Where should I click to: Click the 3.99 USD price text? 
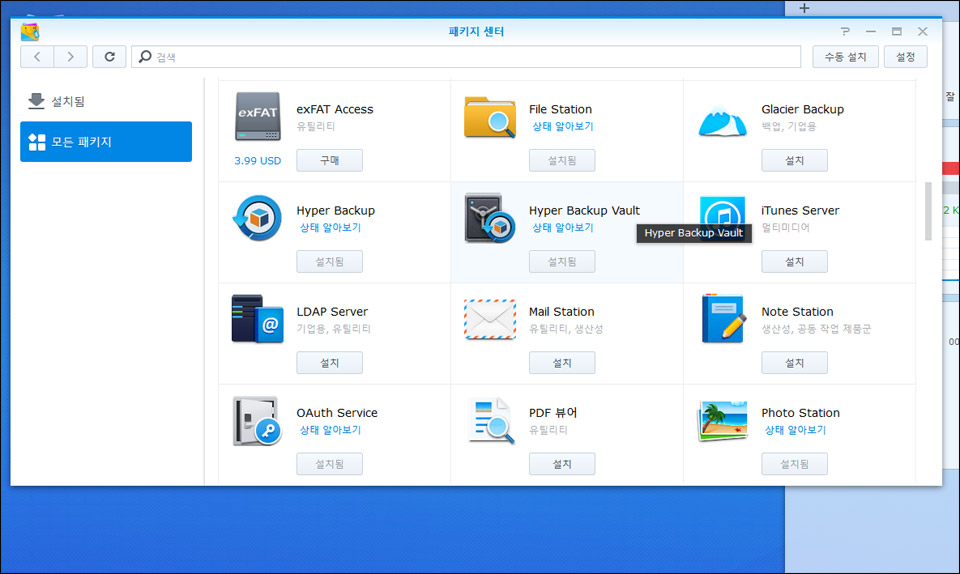(x=258, y=161)
